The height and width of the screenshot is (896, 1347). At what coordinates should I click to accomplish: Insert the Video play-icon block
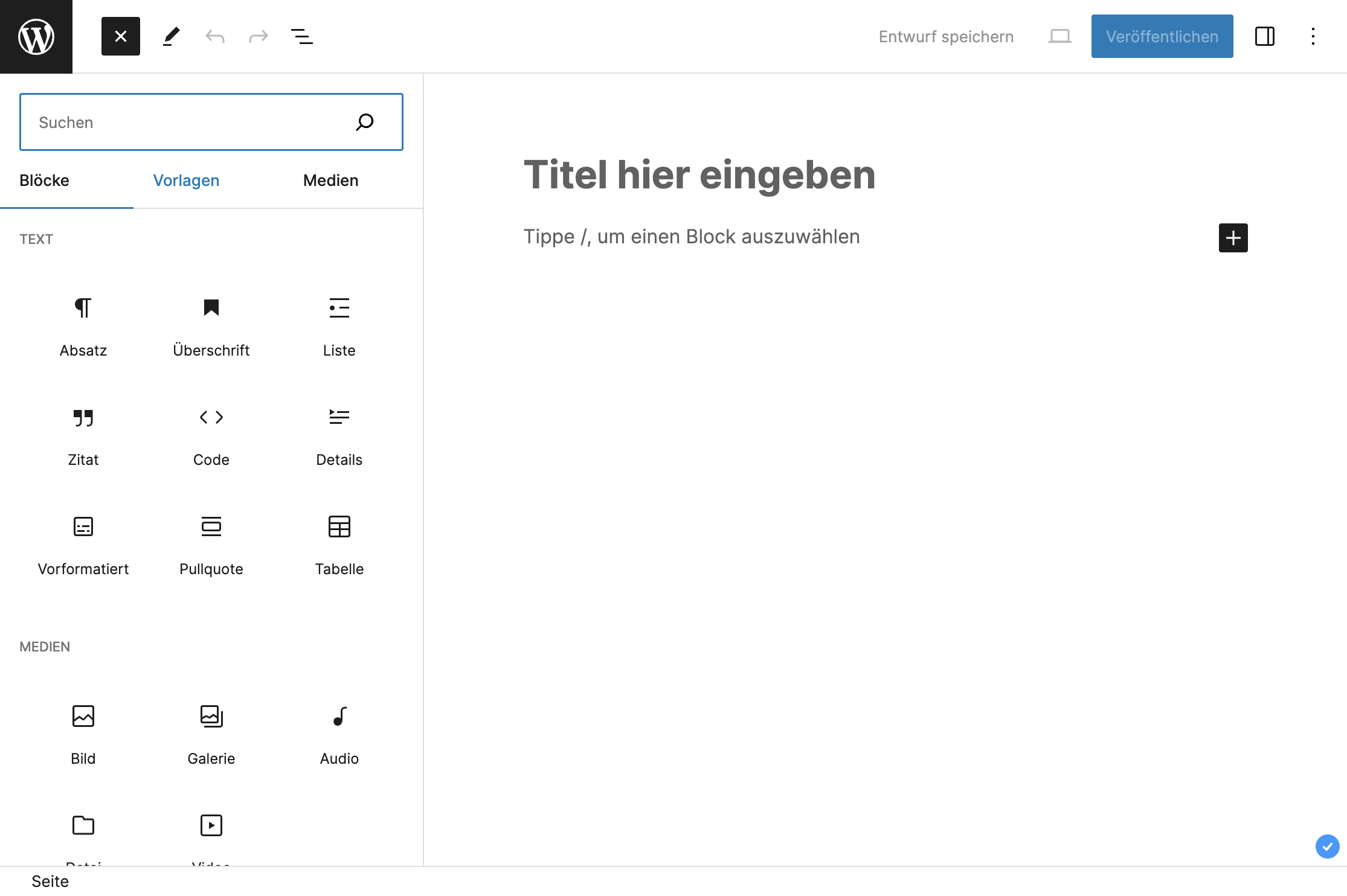click(x=211, y=830)
